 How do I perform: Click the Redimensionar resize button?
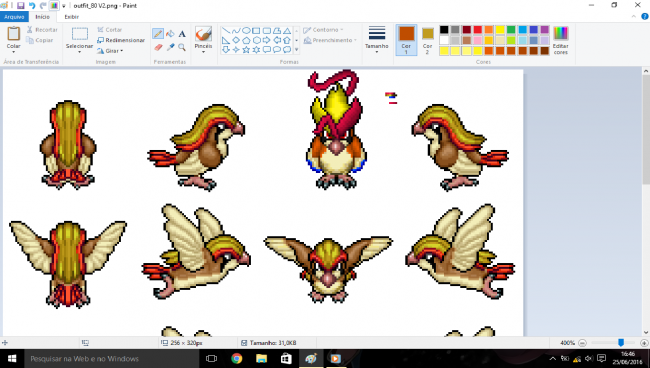click(121, 40)
